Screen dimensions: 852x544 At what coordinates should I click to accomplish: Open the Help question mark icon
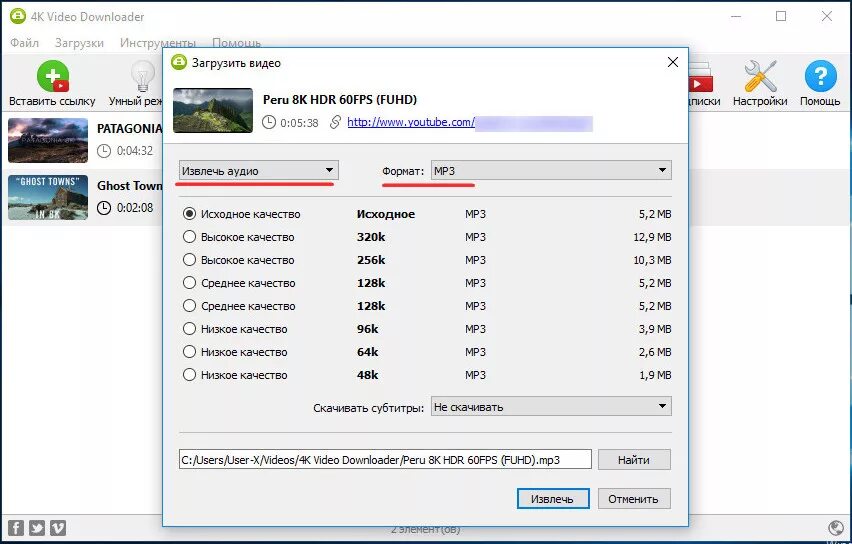pos(820,76)
